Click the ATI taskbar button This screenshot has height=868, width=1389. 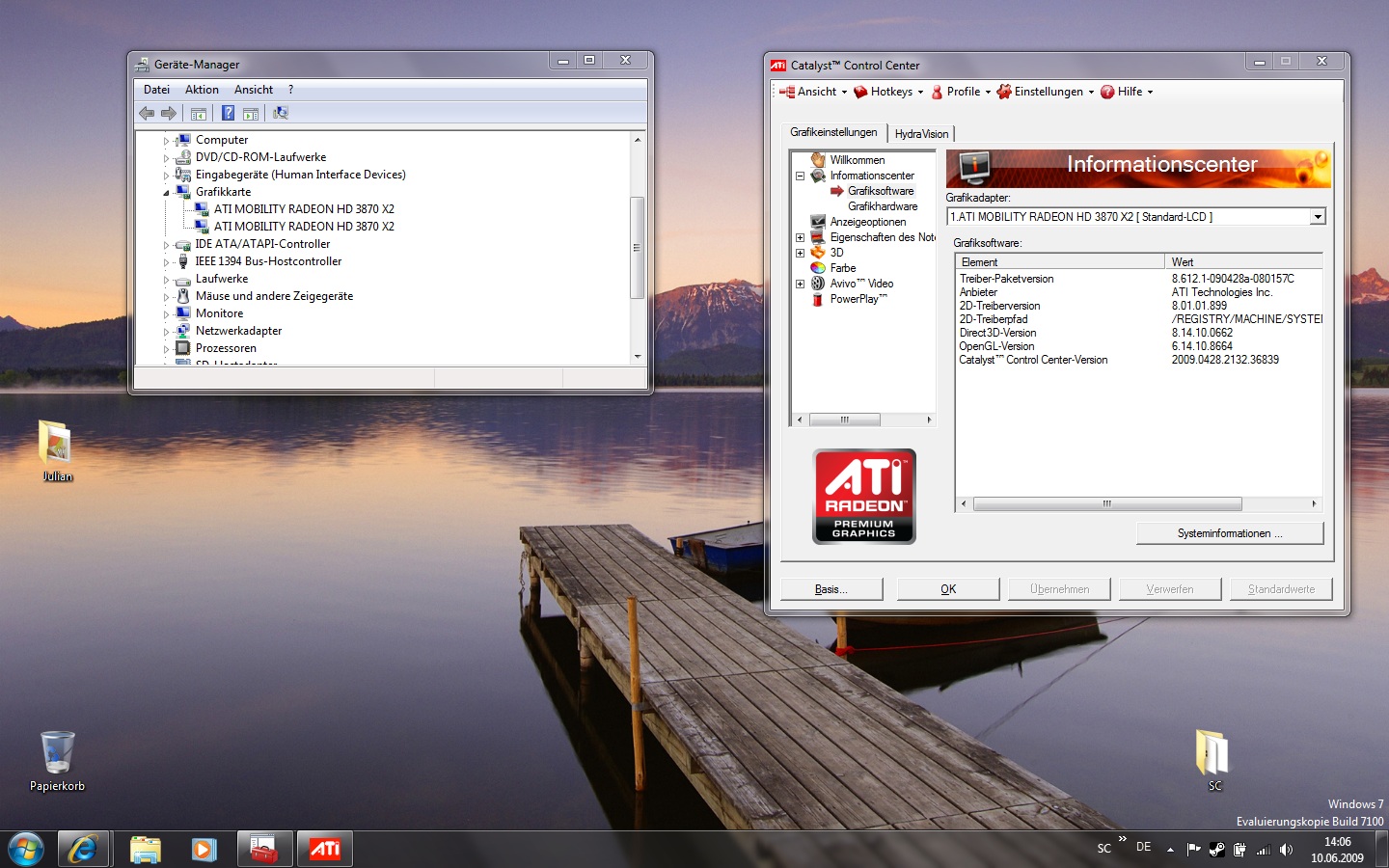pyautogui.click(x=324, y=849)
